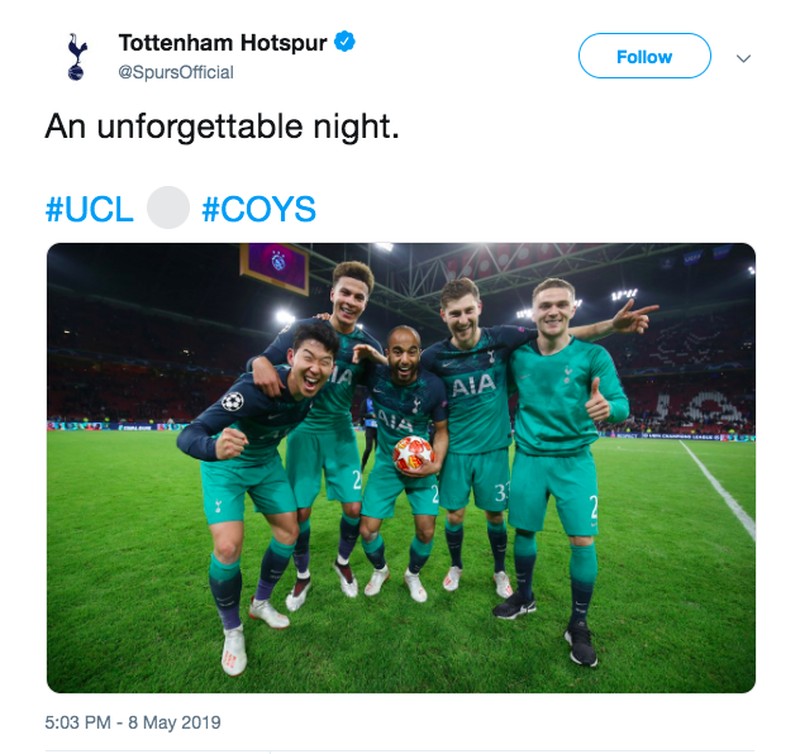Click the thumbs-up hand in the photo

coord(597,403)
